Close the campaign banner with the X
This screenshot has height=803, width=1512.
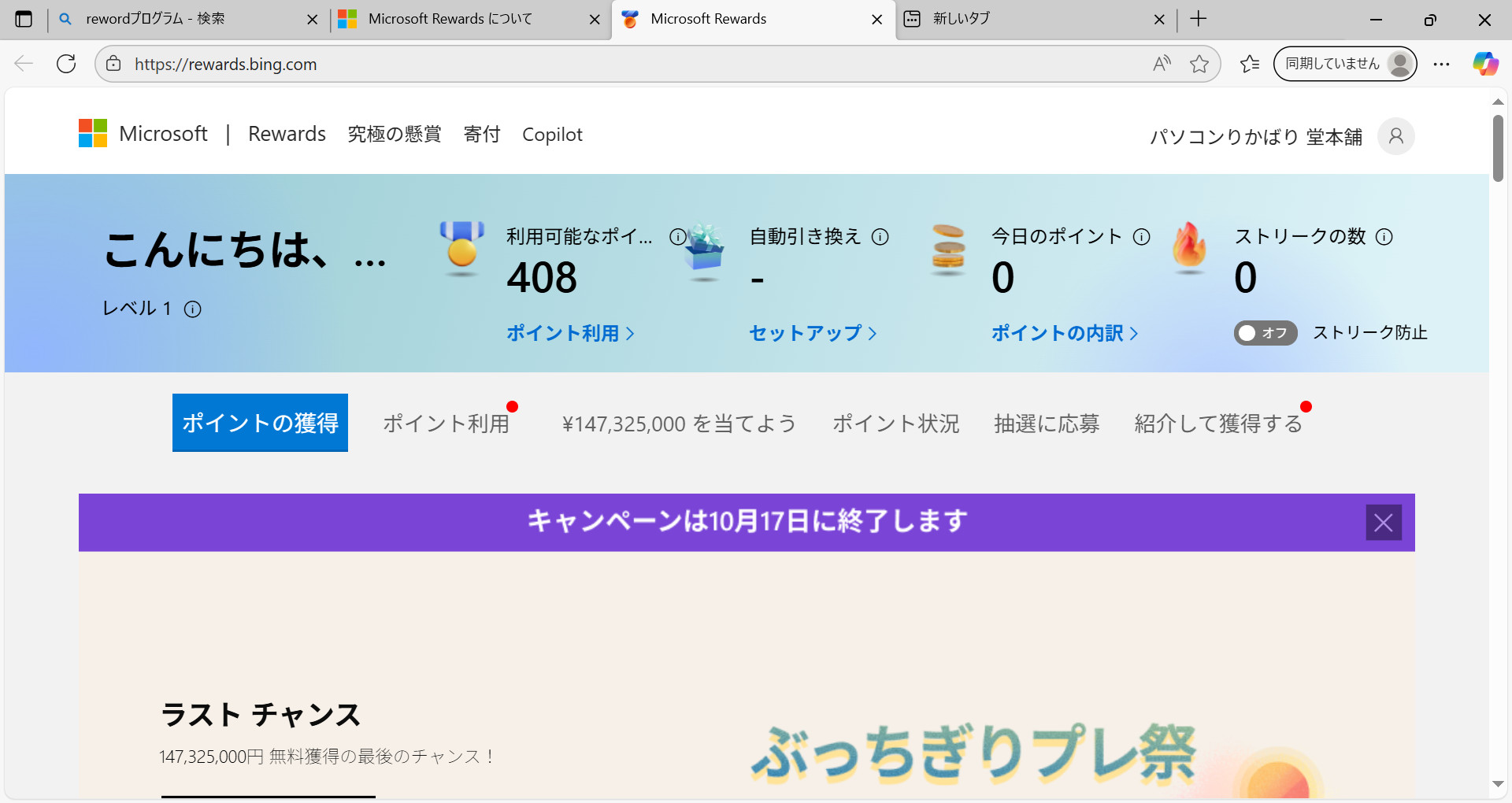[1384, 522]
